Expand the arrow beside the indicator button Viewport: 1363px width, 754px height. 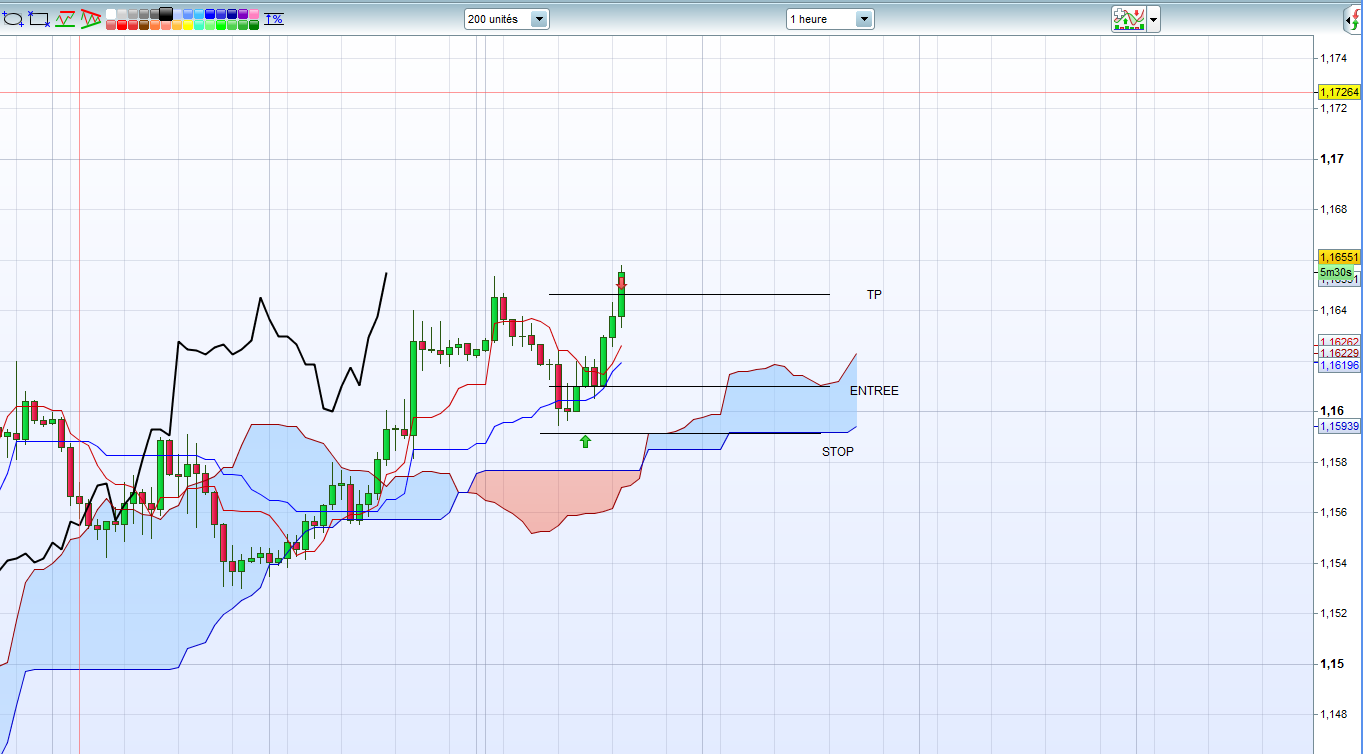click(1154, 19)
